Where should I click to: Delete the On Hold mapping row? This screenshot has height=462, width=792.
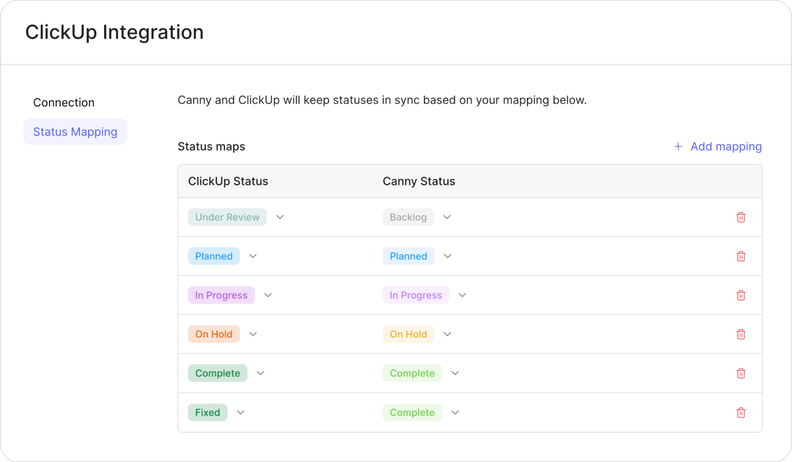click(740, 334)
